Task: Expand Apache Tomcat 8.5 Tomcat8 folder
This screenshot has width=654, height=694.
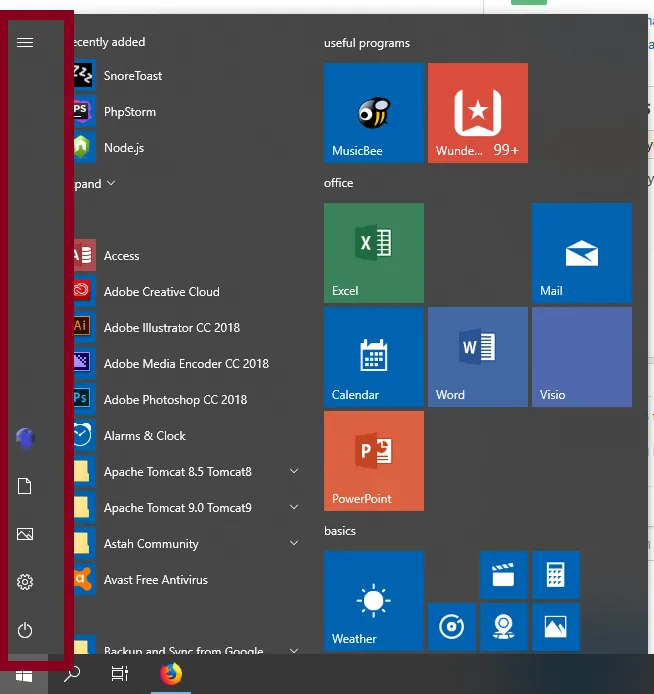Action: 294,471
